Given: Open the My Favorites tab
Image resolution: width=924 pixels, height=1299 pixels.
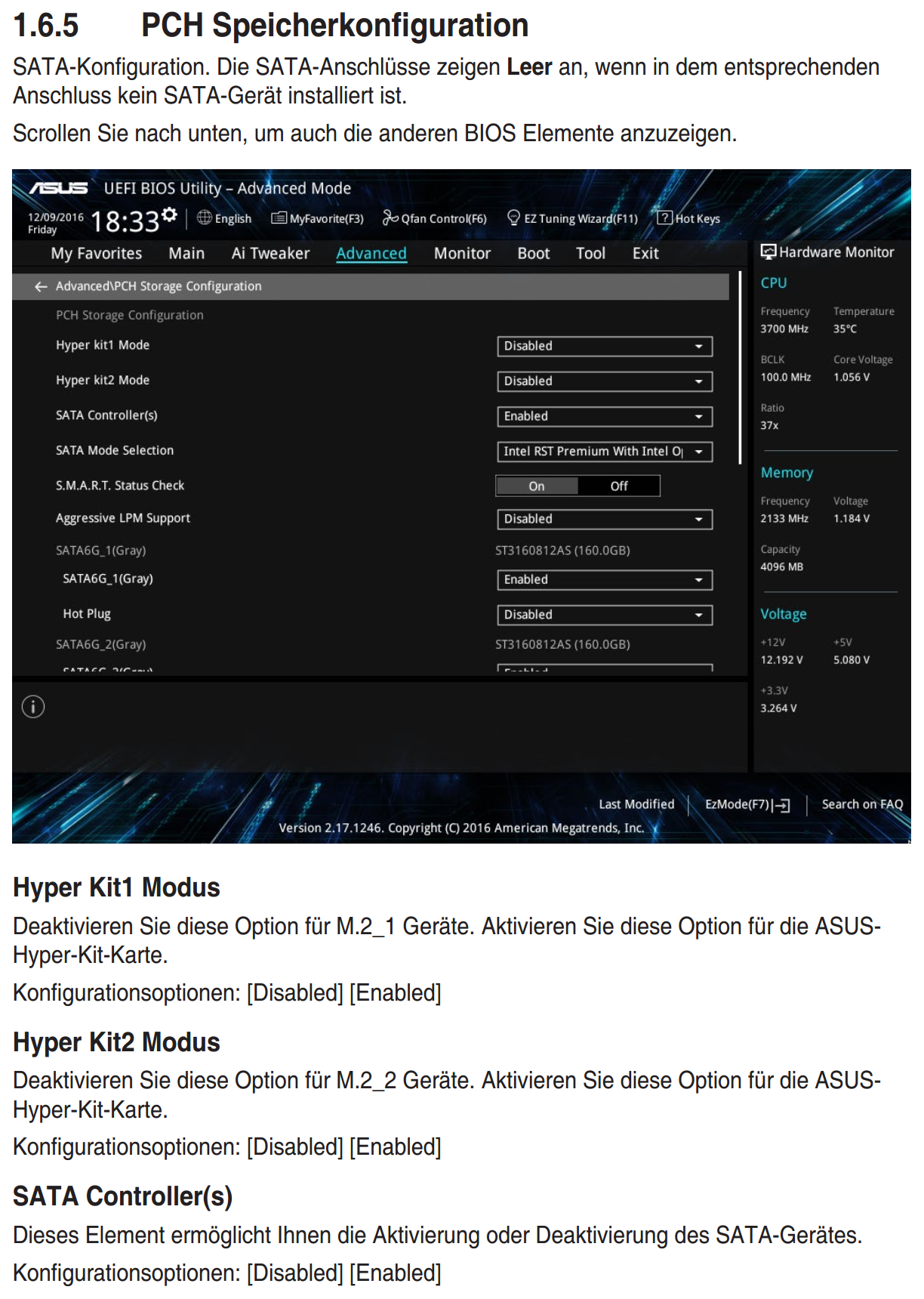Looking at the screenshot, I should (97, 254).
